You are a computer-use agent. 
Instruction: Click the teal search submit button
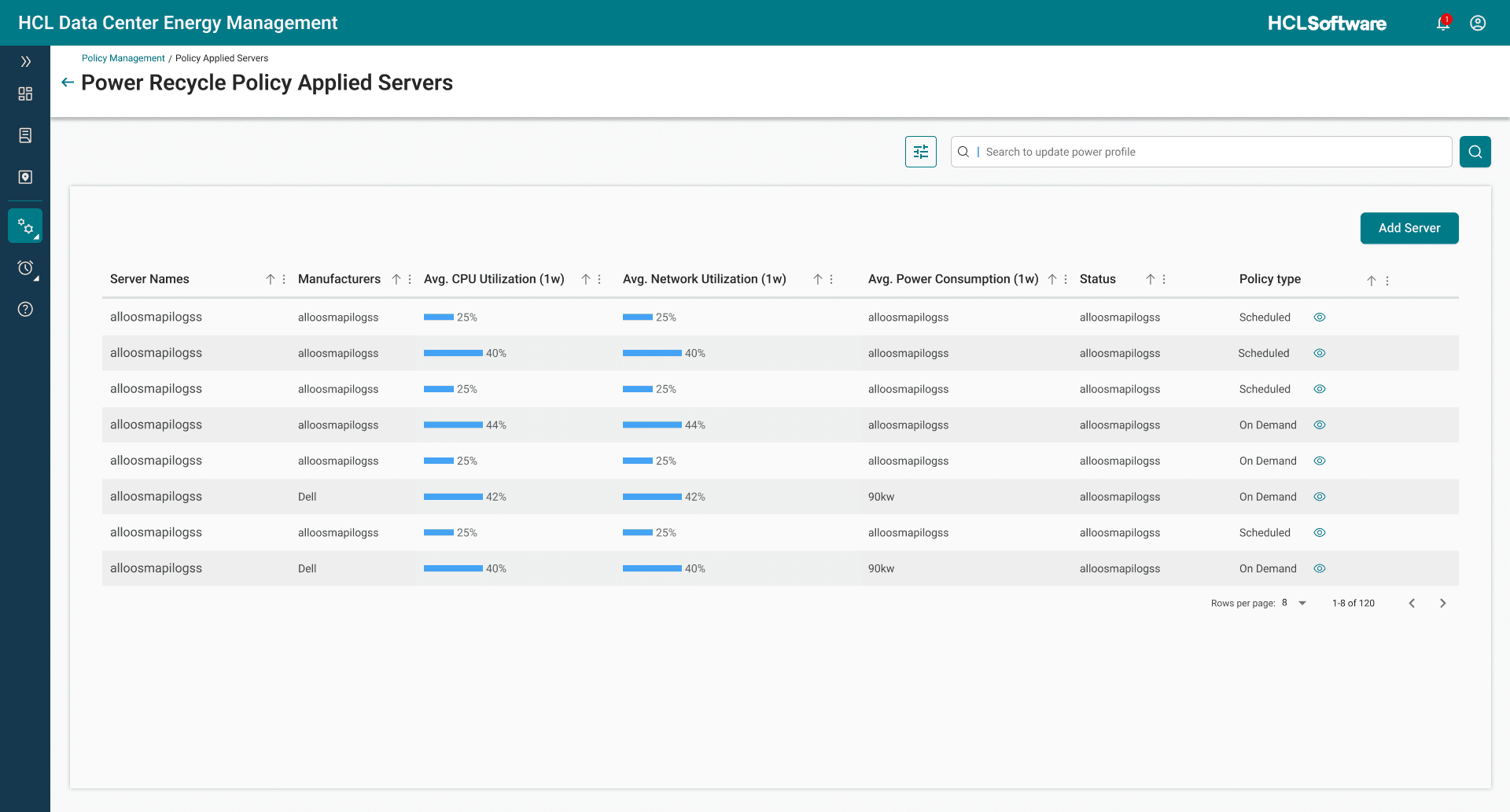coord(1475,152)
